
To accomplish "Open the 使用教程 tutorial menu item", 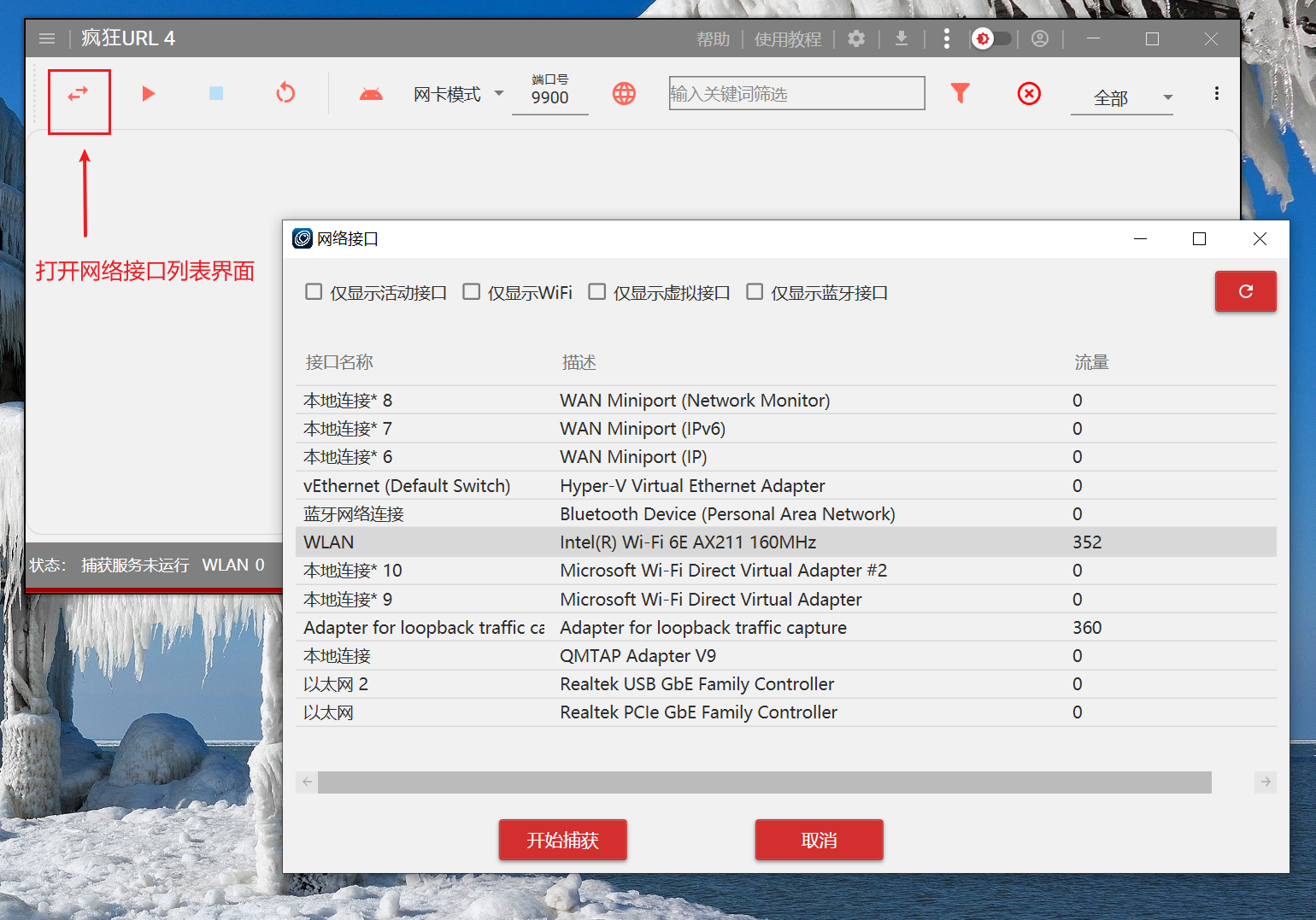I will tap(787, 39).
